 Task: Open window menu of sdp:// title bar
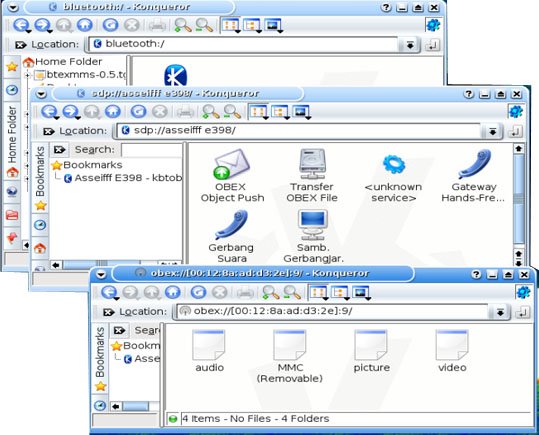41,94
